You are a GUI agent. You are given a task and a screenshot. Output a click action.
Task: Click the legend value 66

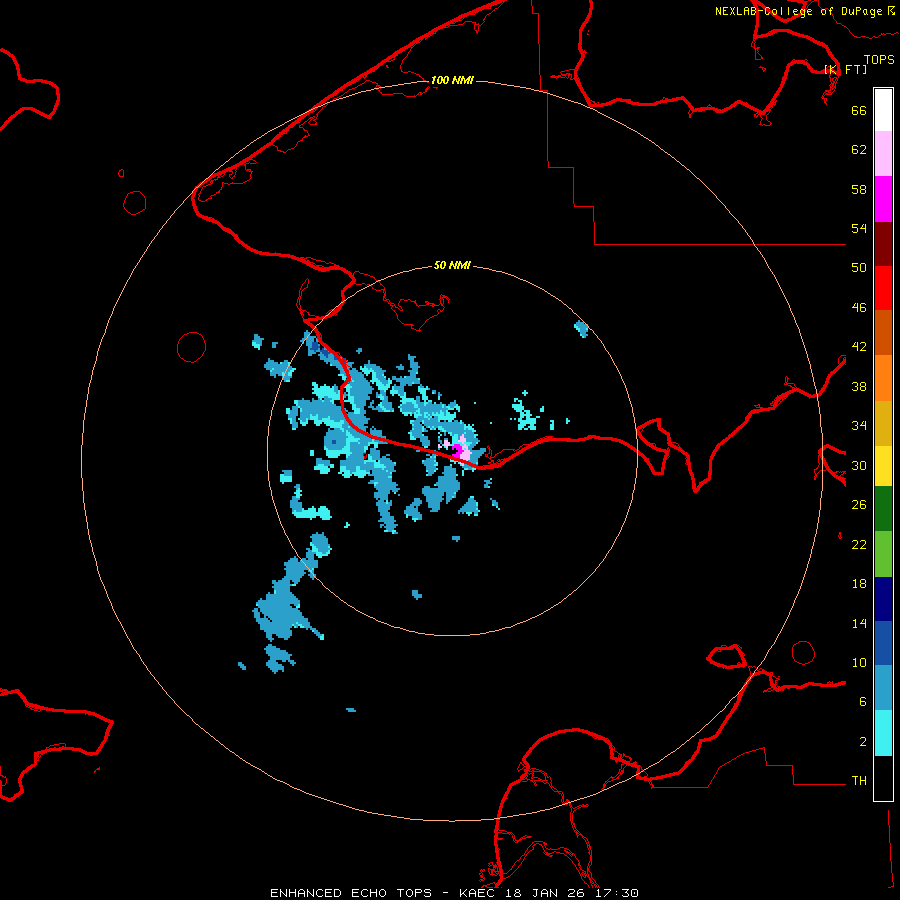click(859, 110)
